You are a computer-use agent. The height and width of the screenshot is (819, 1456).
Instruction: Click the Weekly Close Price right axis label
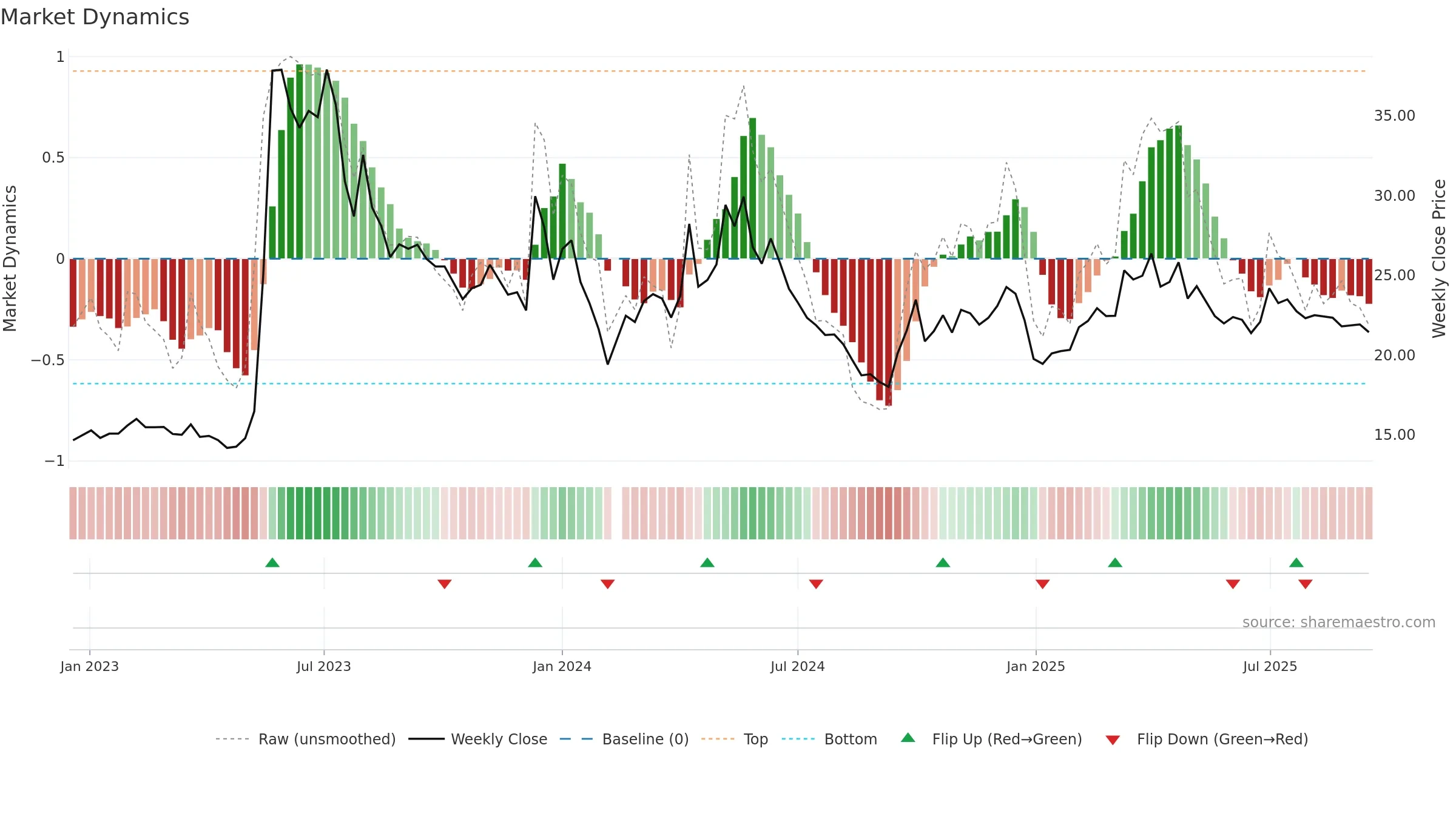(x=1439, y=258)
